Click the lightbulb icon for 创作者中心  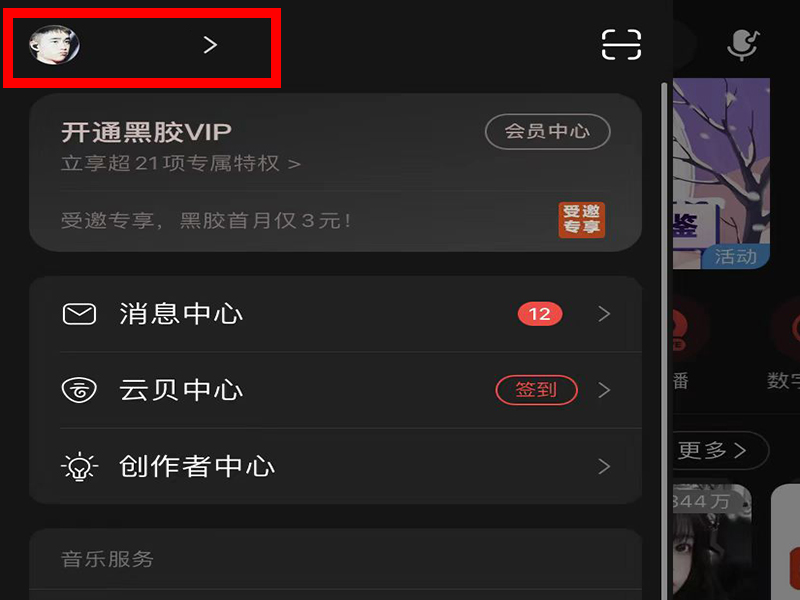pos(79,466)
